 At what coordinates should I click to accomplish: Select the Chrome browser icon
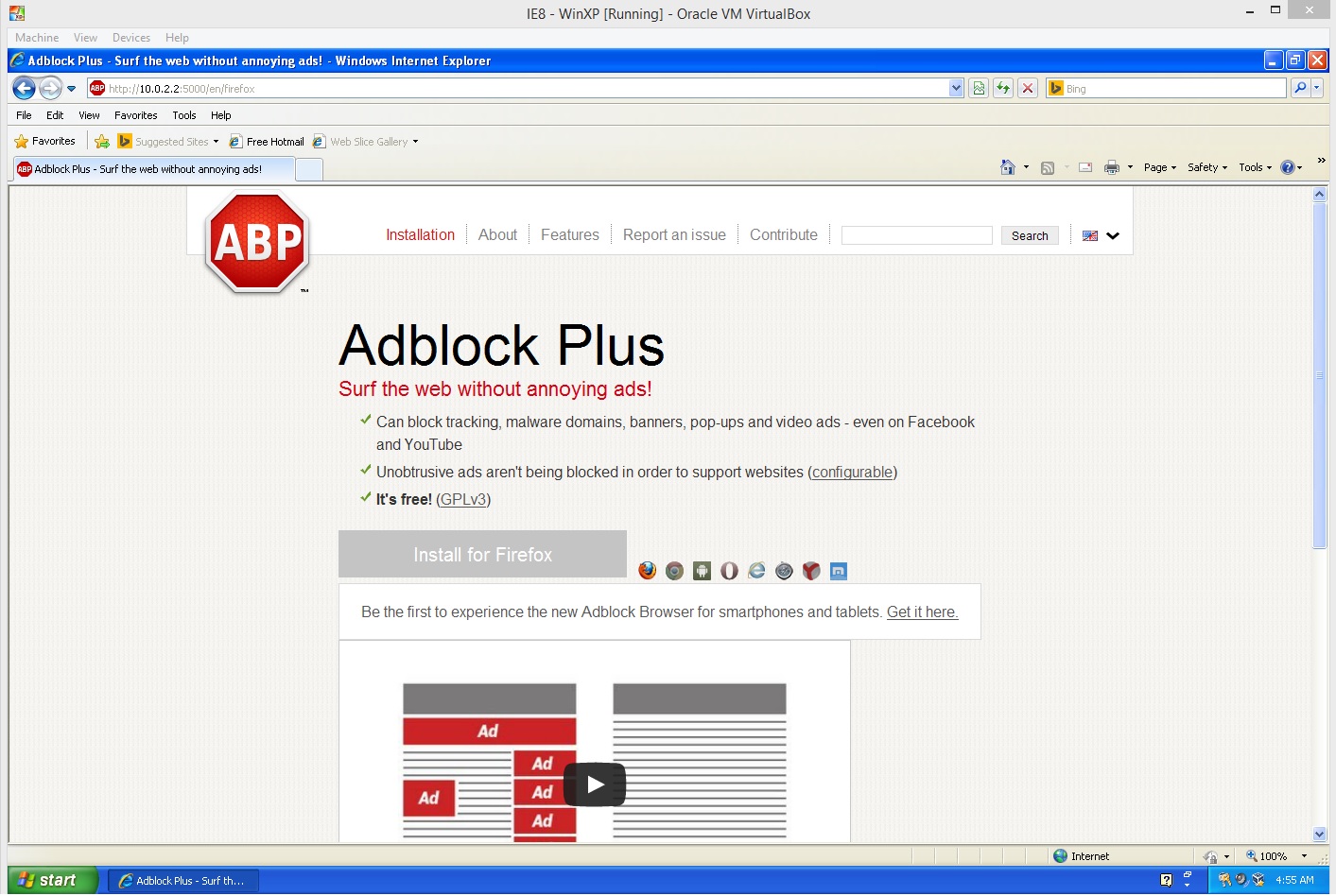[674, 570]
